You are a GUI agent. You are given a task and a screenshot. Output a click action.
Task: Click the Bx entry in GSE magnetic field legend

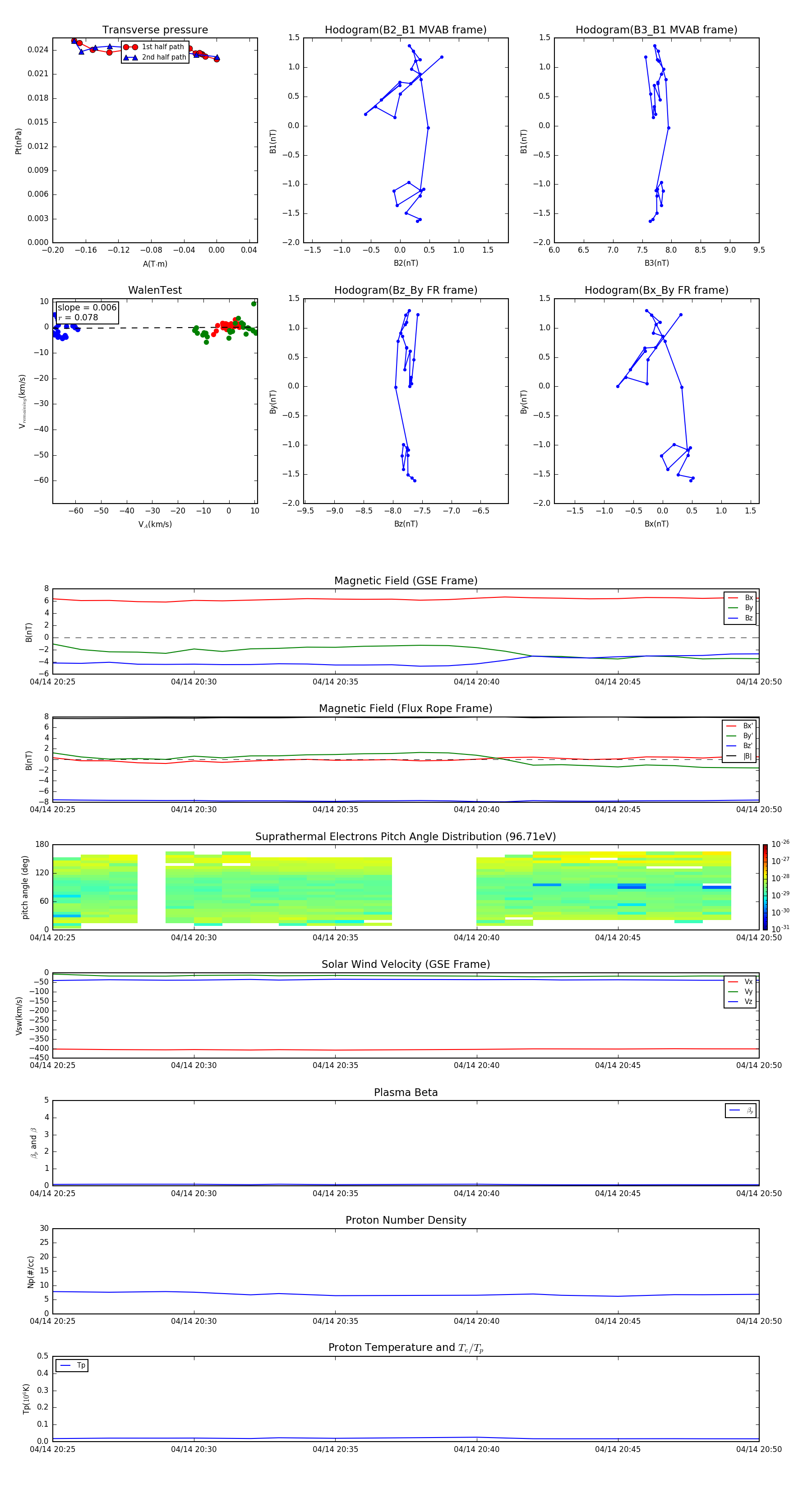[x=740, y=598]
